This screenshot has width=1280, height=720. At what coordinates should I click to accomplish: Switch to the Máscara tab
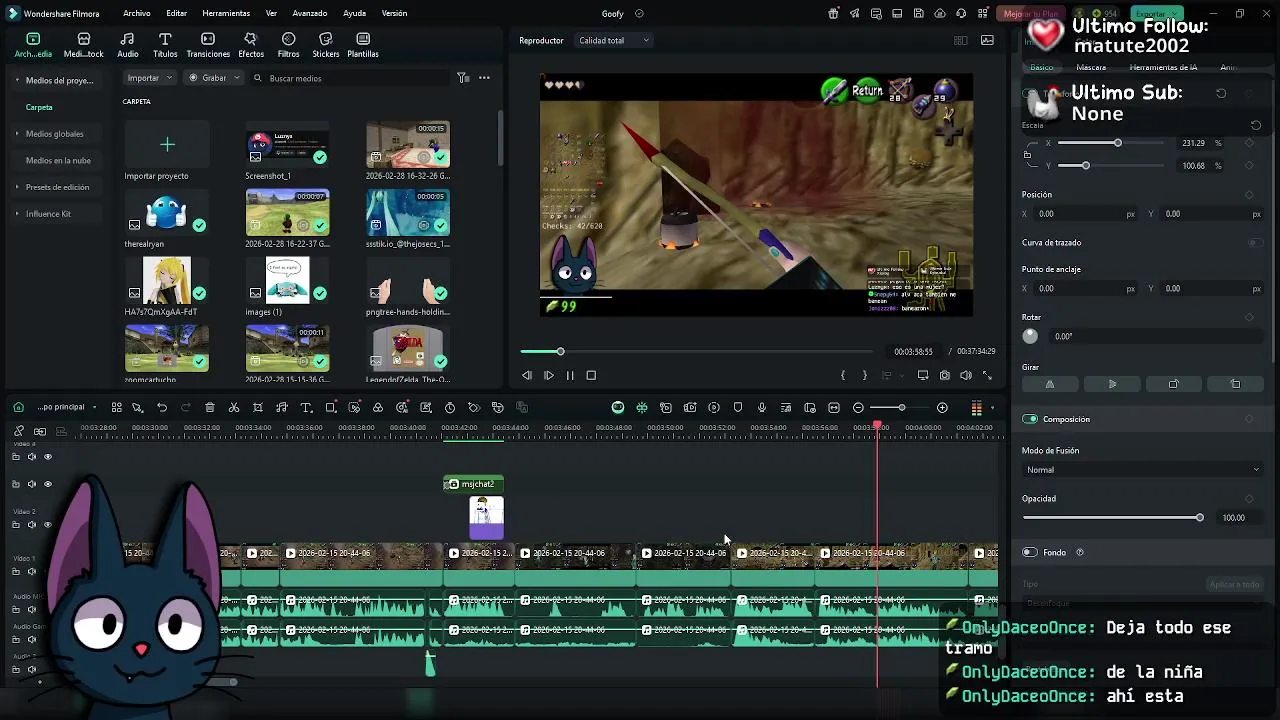coord(1091,68)
